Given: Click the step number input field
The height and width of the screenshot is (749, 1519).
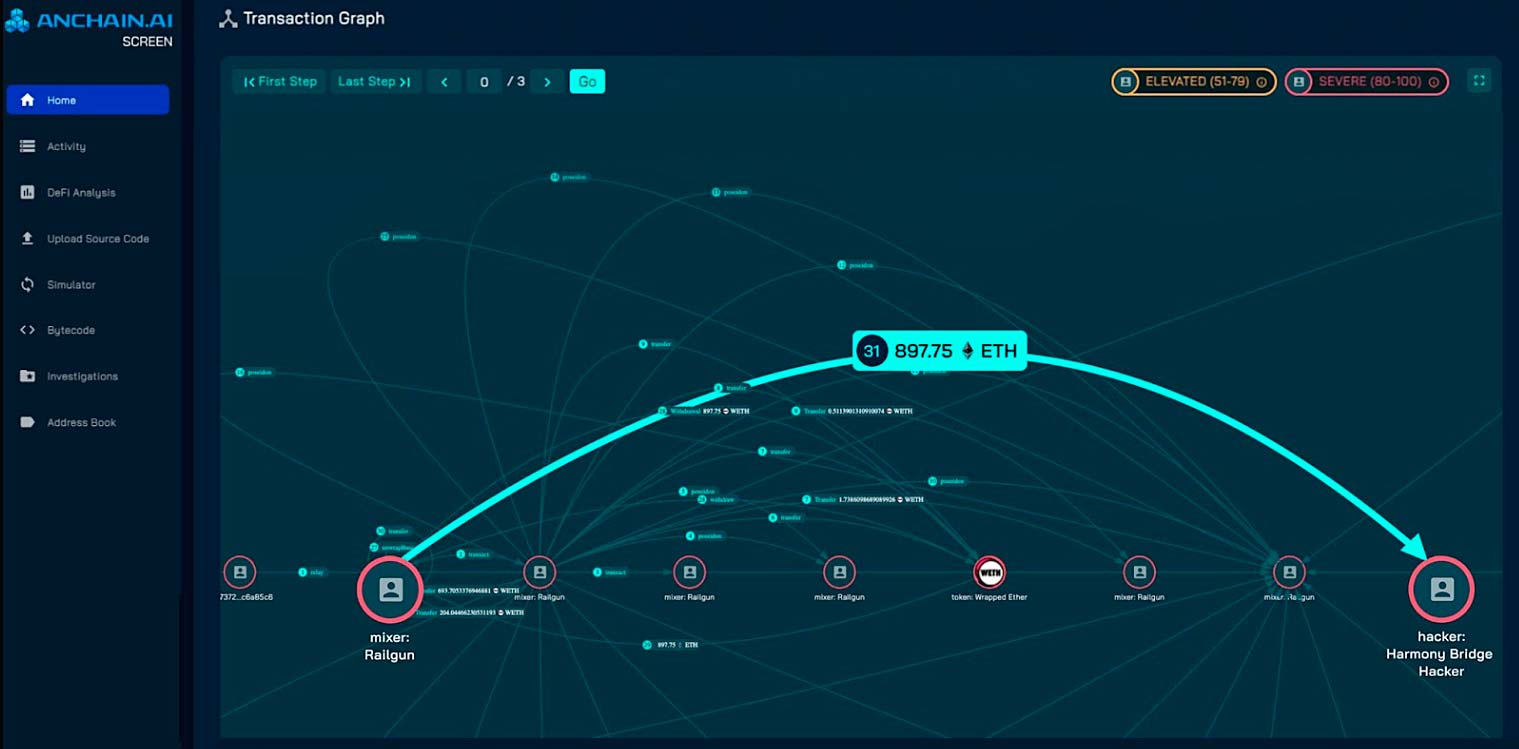Looking at the screenshot, I should pyautogui.click(x=484, y=82).
